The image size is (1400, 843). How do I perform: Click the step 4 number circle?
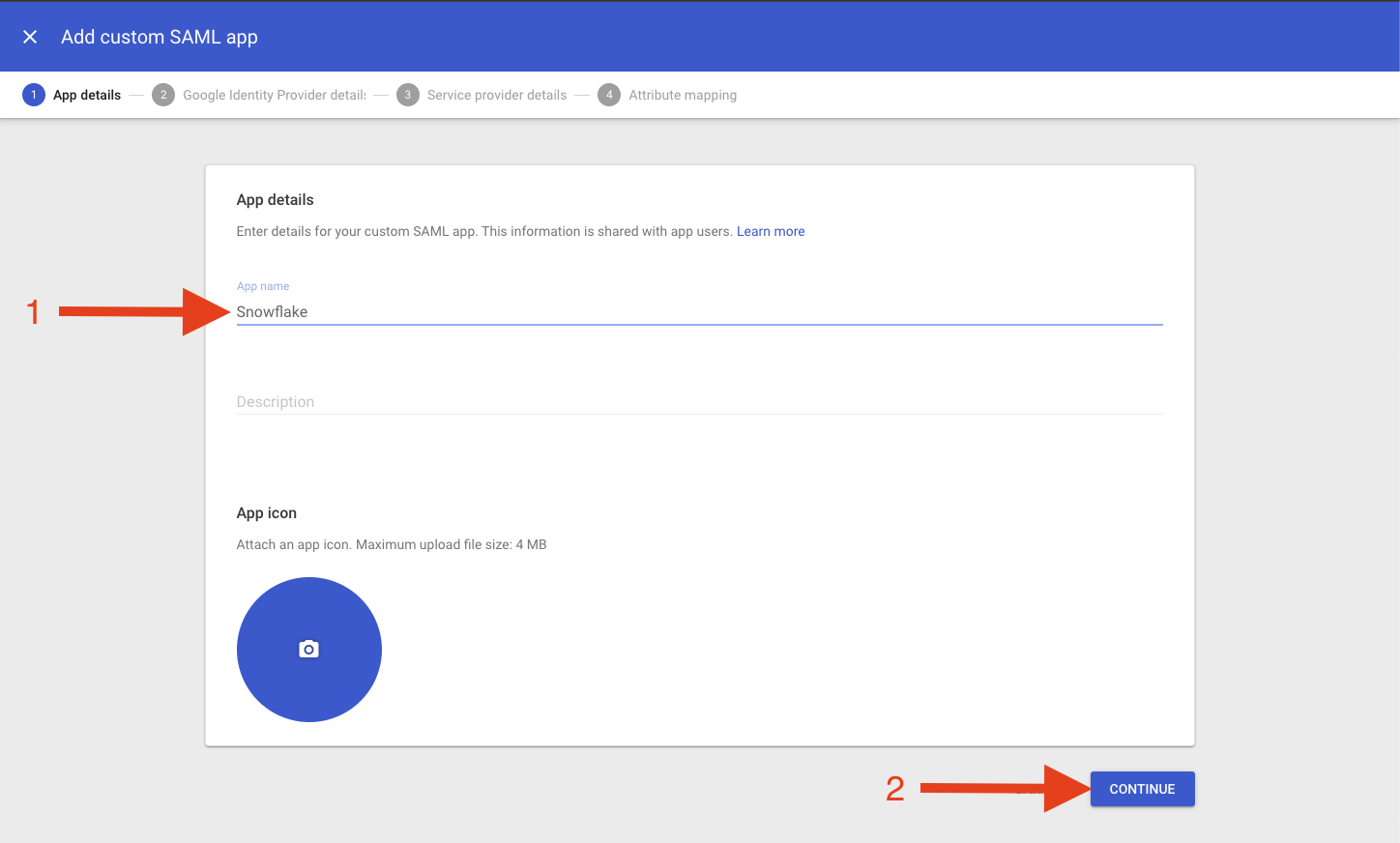tap(609, 95)
